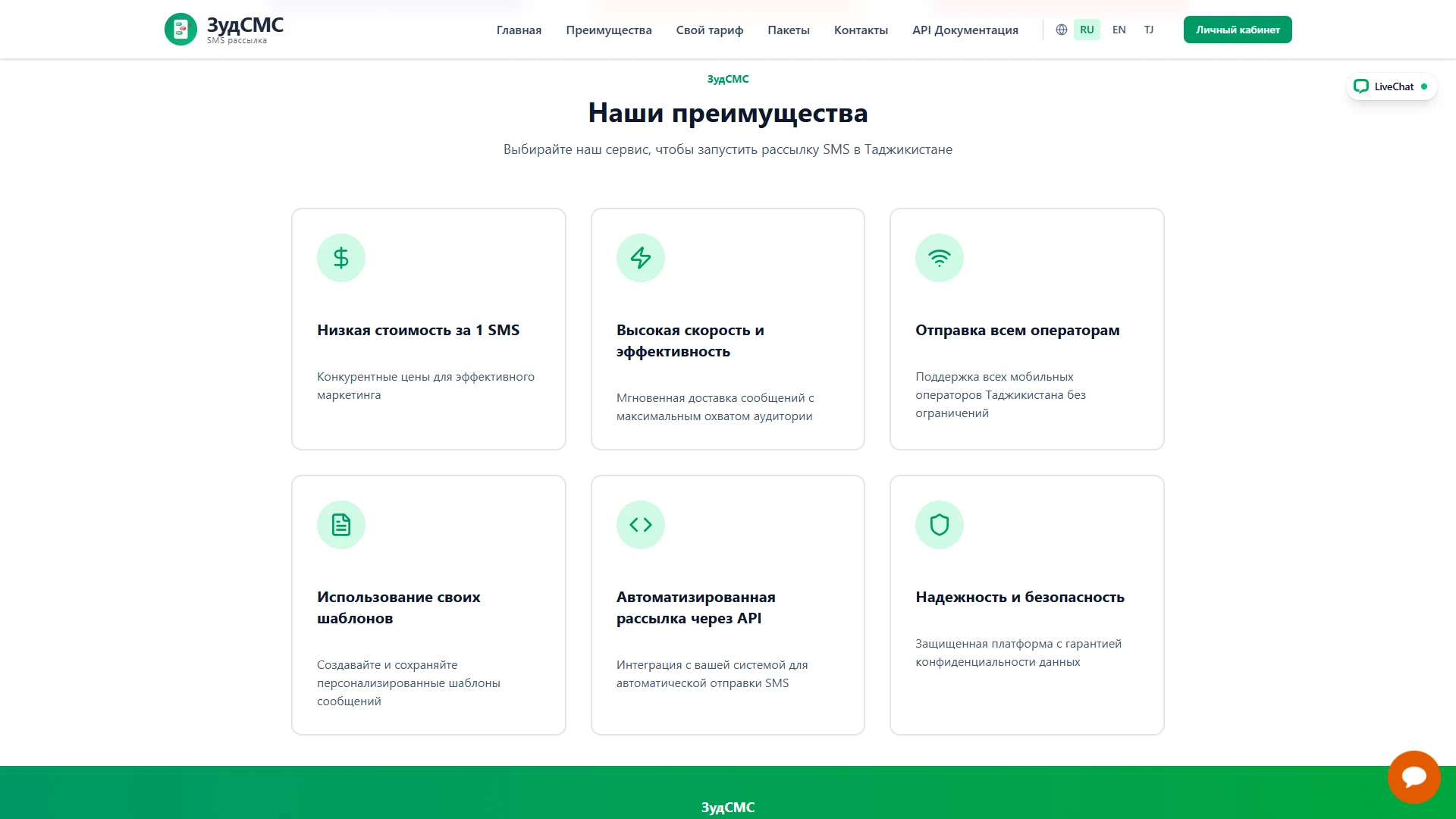The image size is (1456, 819).
Task: Open API Документация in navigation
Action: (965, 30)
